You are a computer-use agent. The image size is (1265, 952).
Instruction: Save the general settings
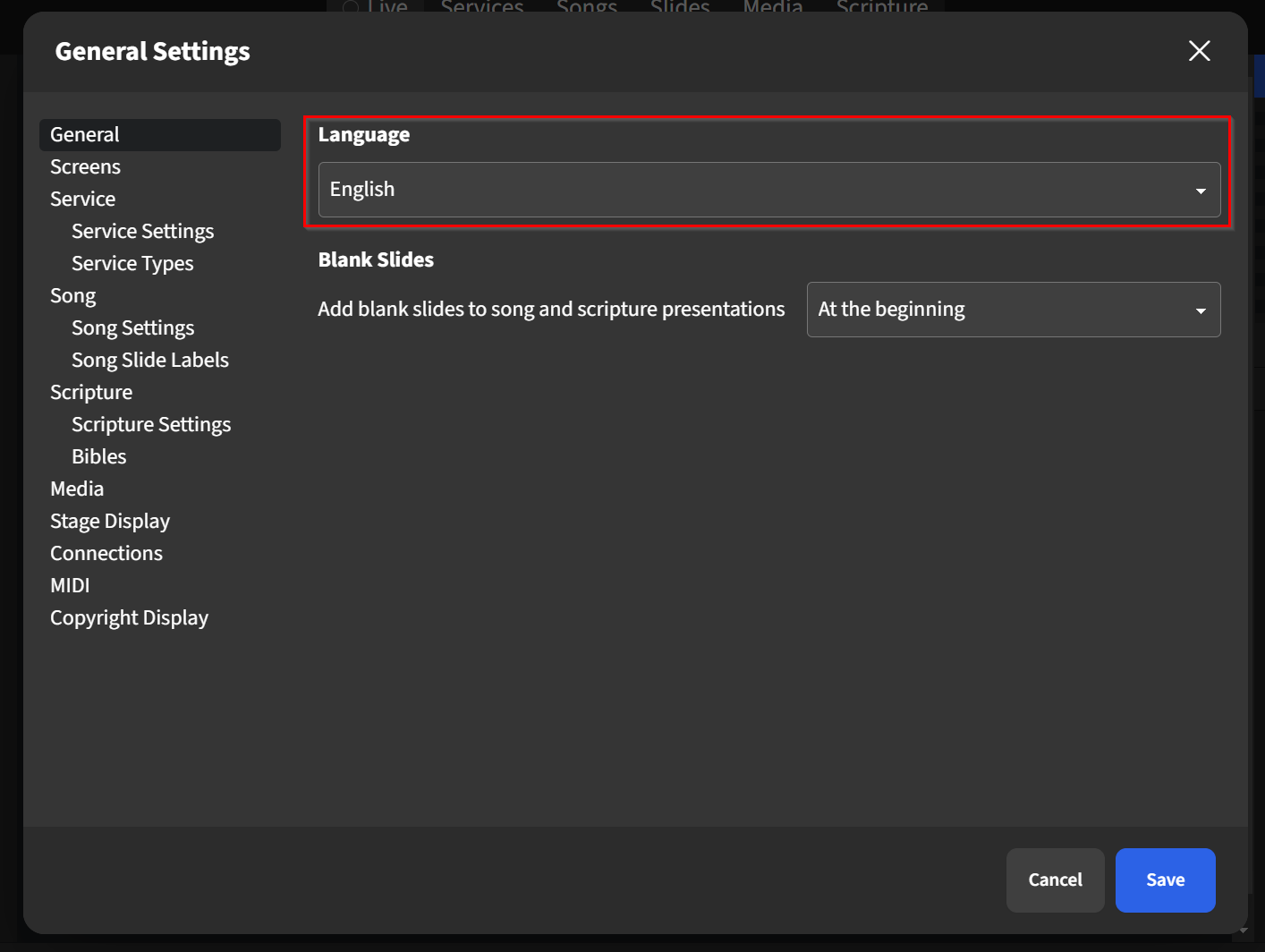pyautogui.click(x=1165, y=880)
